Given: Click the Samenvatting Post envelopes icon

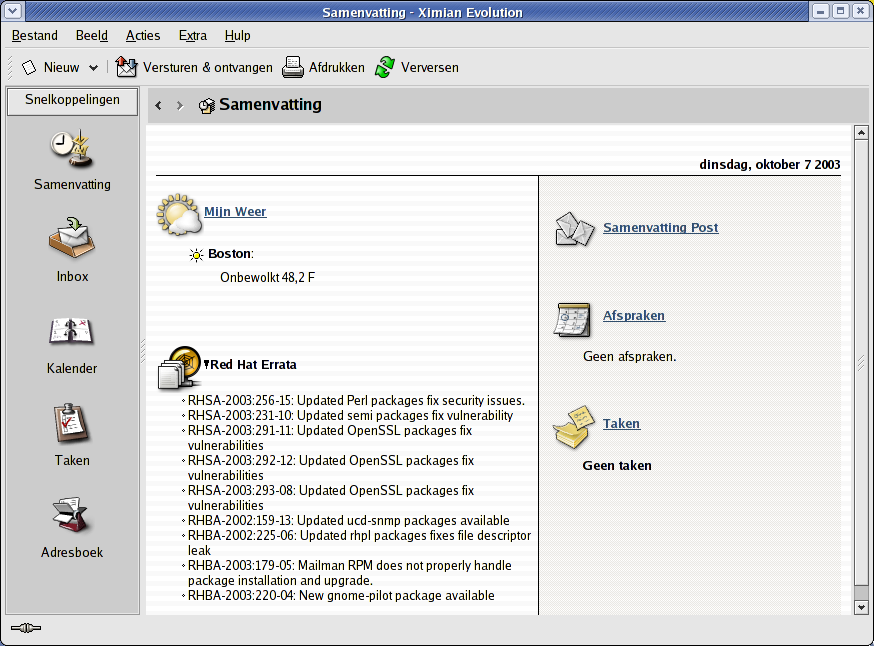Looking at the screenshot, I should pyautogui.click(x=575, y=229).
